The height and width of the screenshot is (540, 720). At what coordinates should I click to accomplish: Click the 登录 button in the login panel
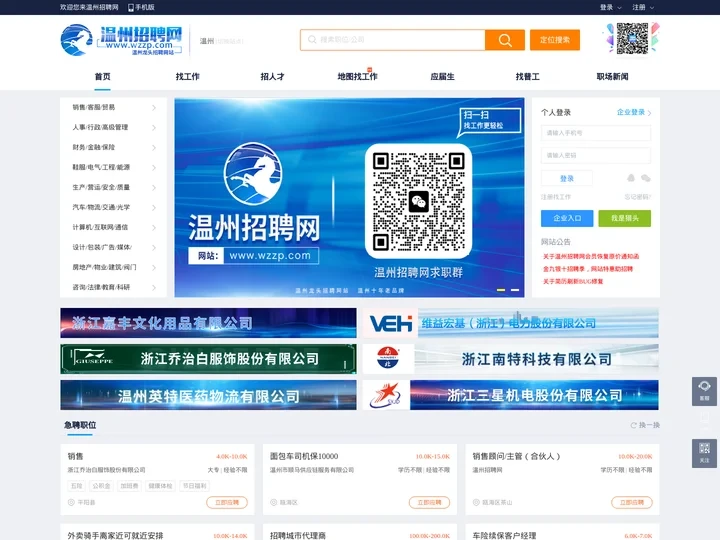click(x=567, y=178)
